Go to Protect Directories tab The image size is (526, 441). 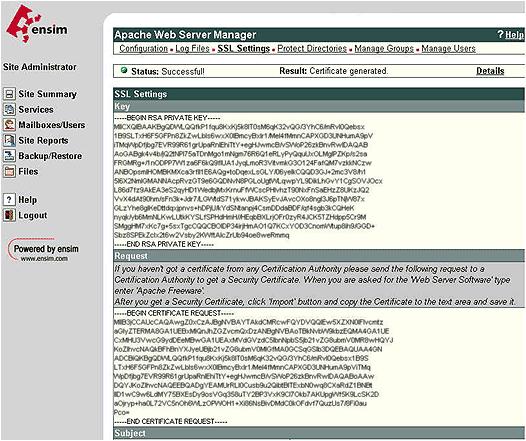pos(312,49)
